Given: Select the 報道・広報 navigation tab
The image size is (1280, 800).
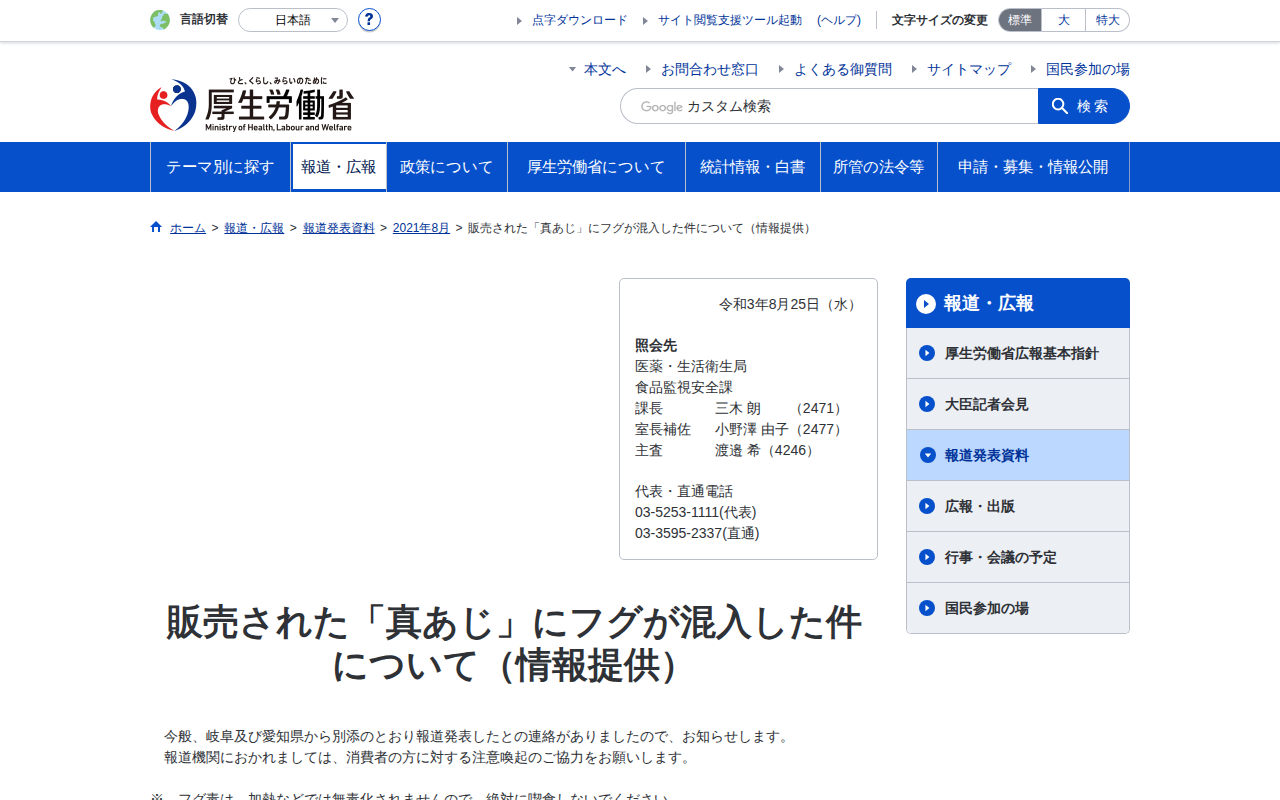Looking at the screenshot, I should click(x=339, y=167).
